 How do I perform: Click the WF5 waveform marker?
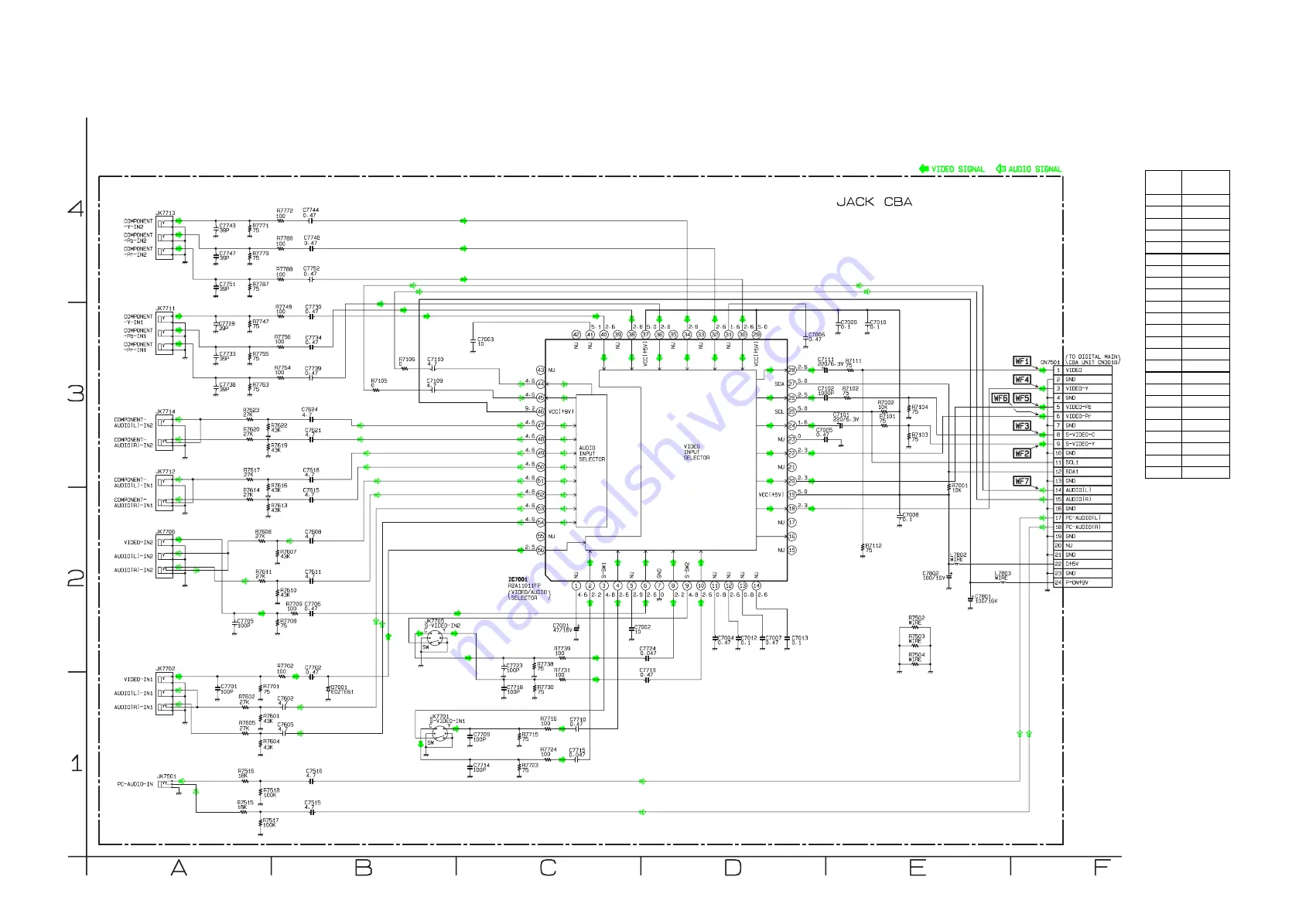1022,398
